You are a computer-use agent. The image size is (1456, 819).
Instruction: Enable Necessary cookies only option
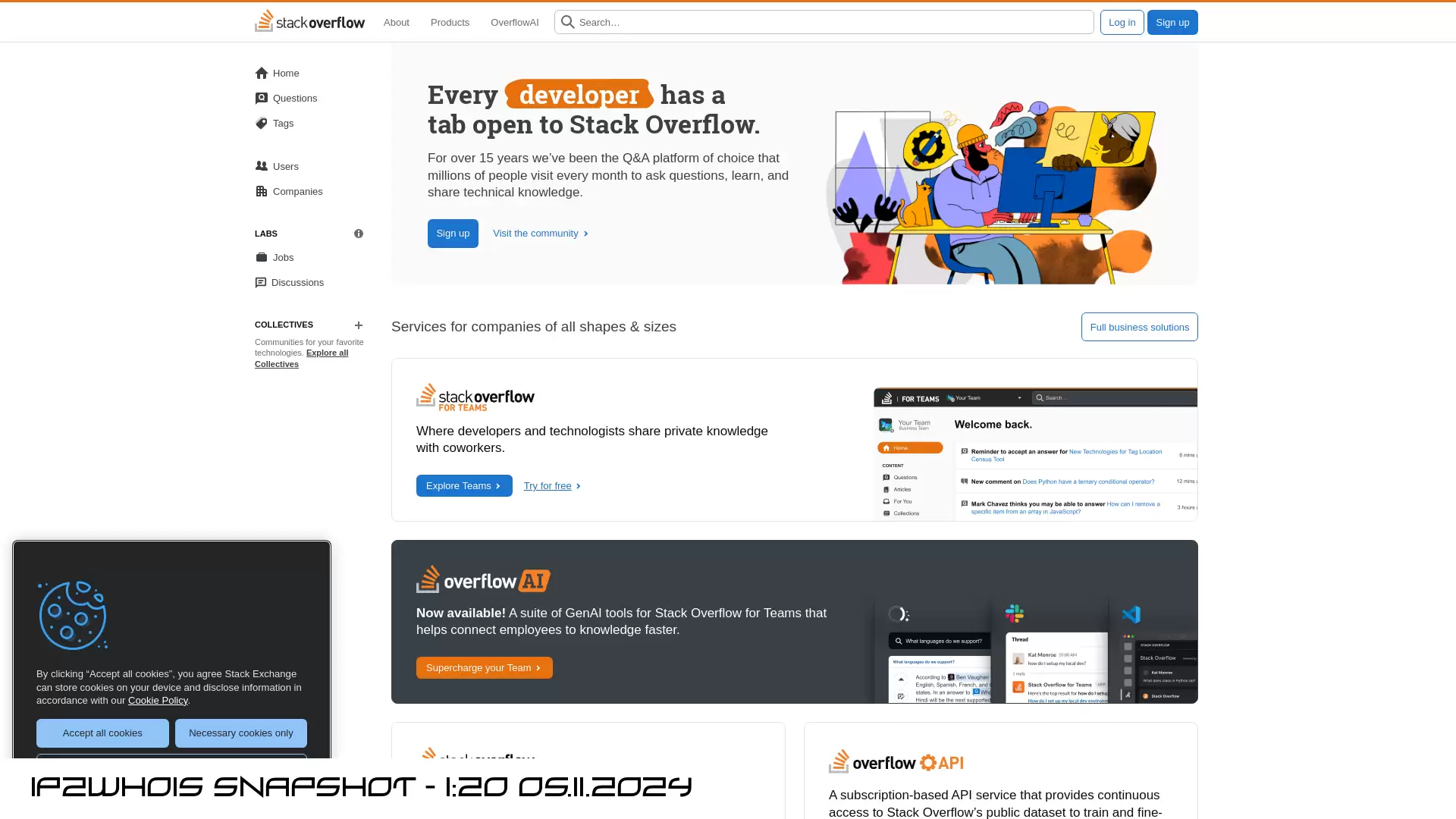tap(241, 732)
